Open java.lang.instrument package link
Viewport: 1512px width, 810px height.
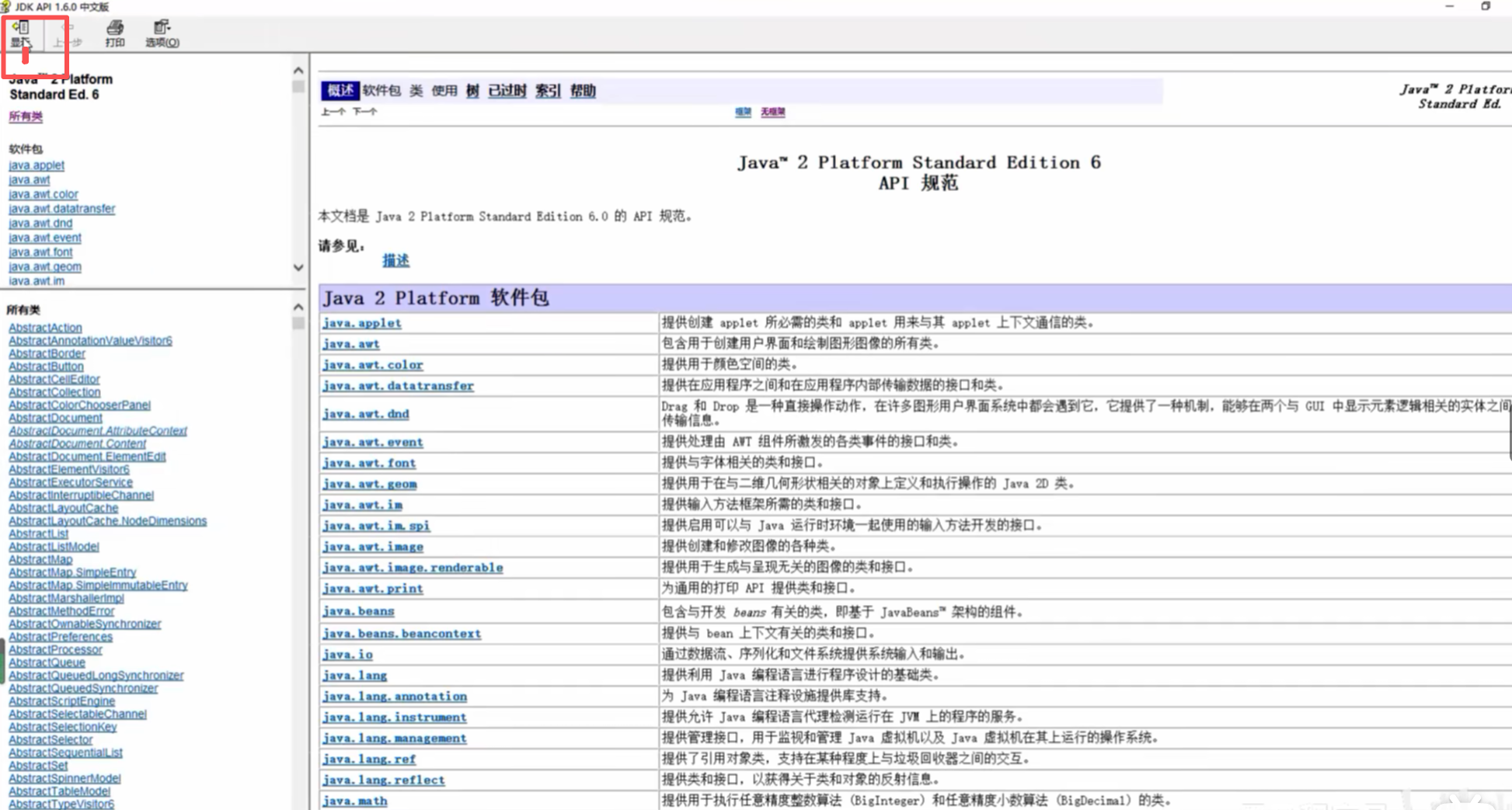click(395, 718)
